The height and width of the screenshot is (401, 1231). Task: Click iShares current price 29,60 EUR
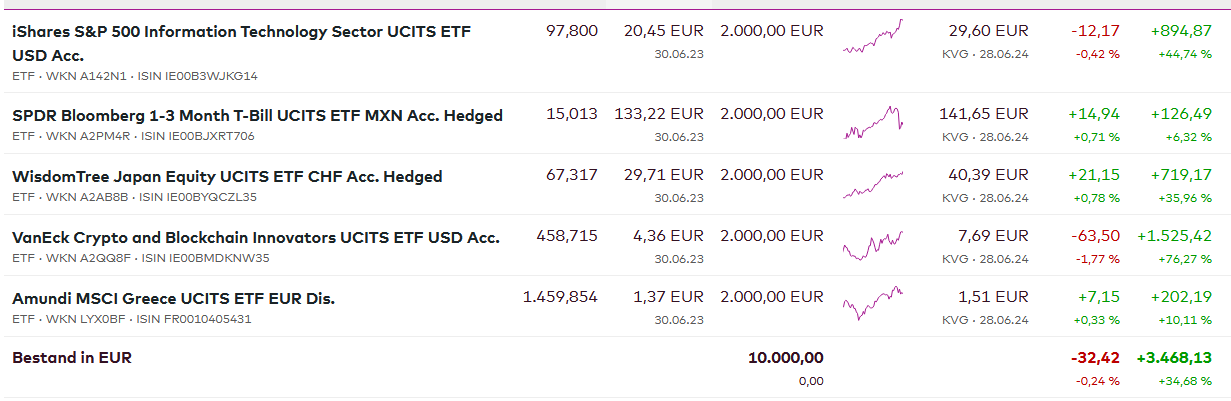(x=988, y=31)
